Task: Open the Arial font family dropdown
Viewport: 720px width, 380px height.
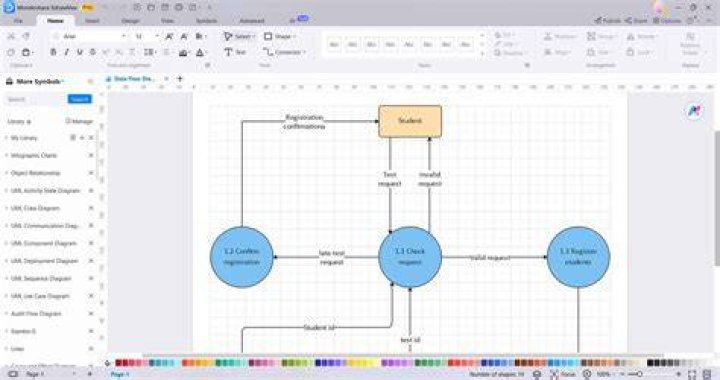Action: coord(89,36)
